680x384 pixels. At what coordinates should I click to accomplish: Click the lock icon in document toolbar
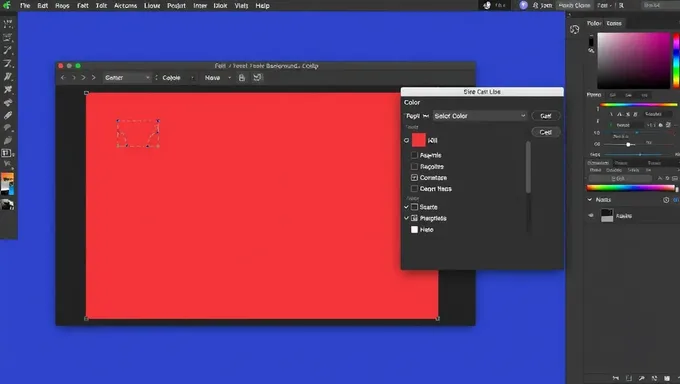click(242, 78)
